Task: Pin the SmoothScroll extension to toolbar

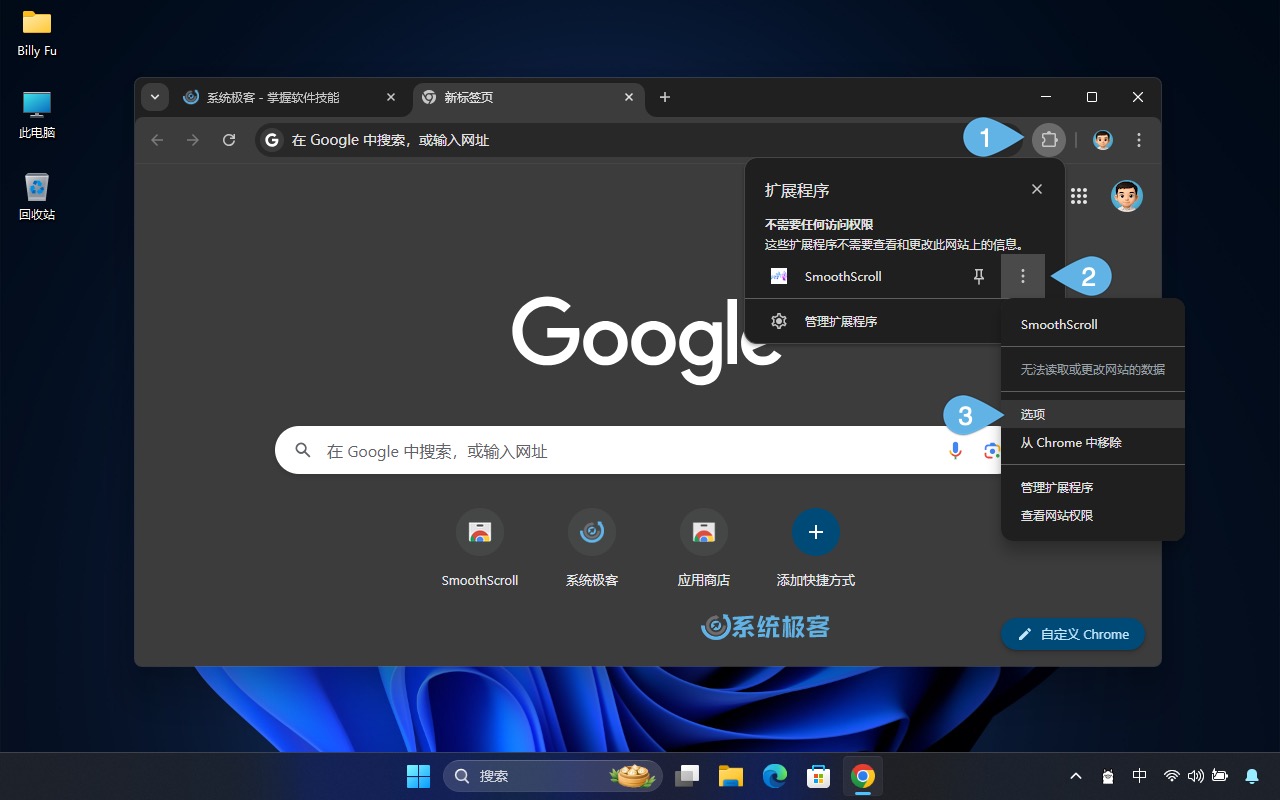Action: [979, 277]
